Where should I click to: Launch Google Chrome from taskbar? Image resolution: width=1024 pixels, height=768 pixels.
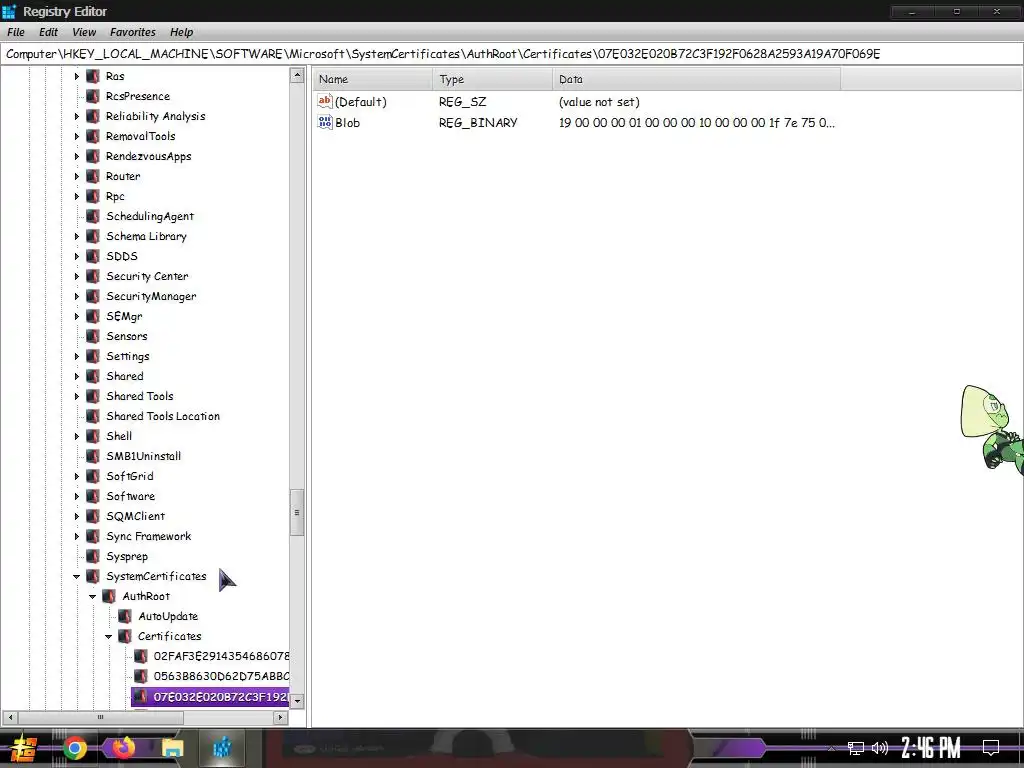point(74,748)
